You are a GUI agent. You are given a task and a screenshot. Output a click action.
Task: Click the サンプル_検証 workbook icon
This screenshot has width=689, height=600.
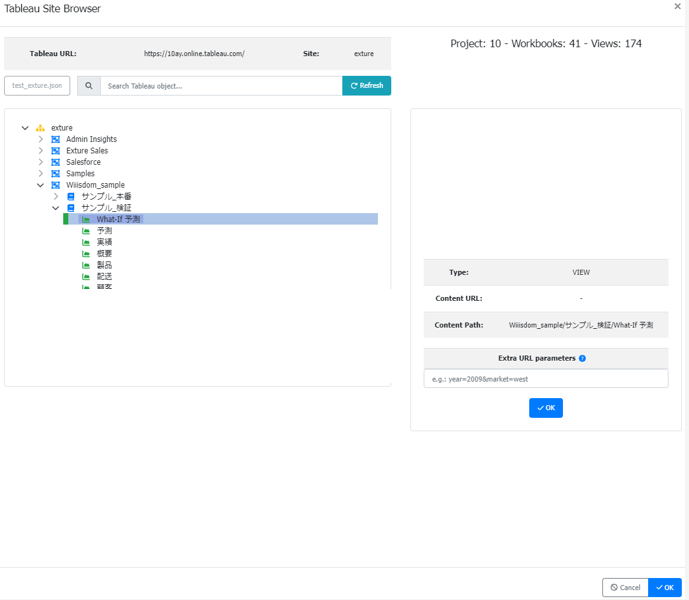pos(71,208)
